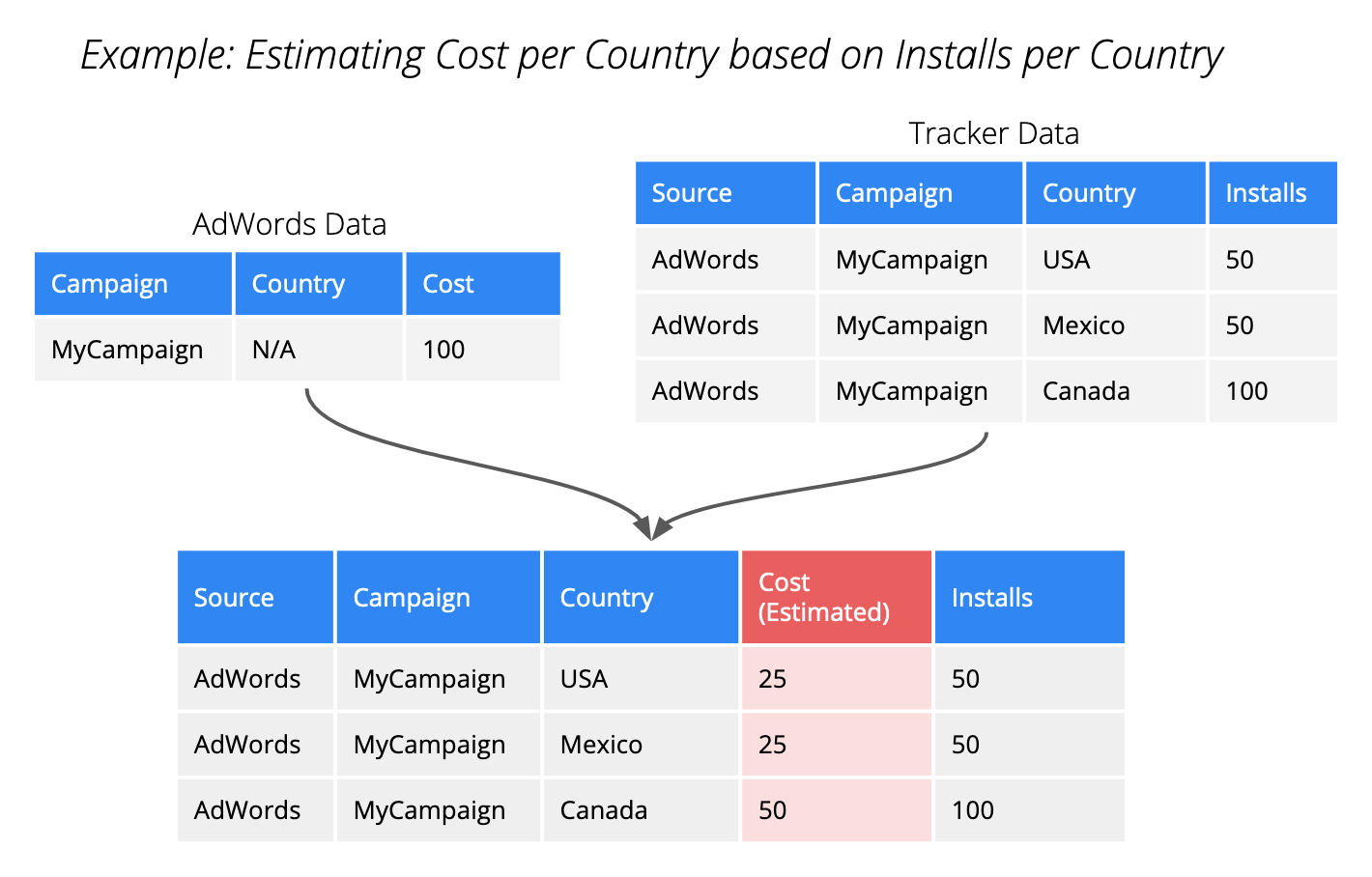The height and width of the screenshot is (877, 1372).
Task: Click the Installs header in the bottom table
Action: 1029,598
